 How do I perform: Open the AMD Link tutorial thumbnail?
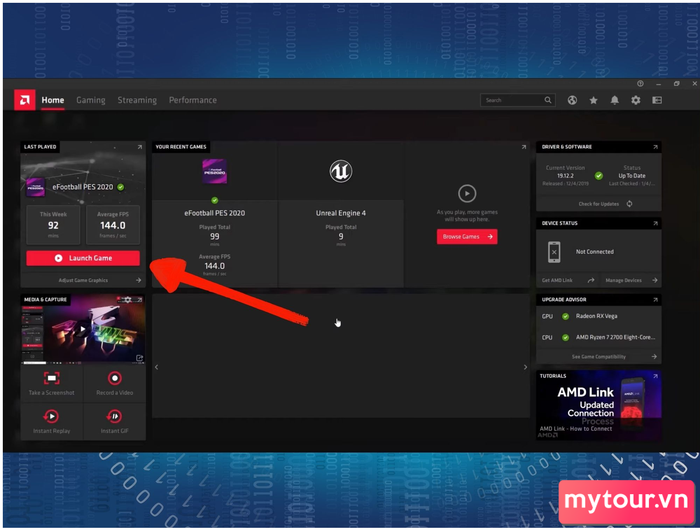[599, 405]
